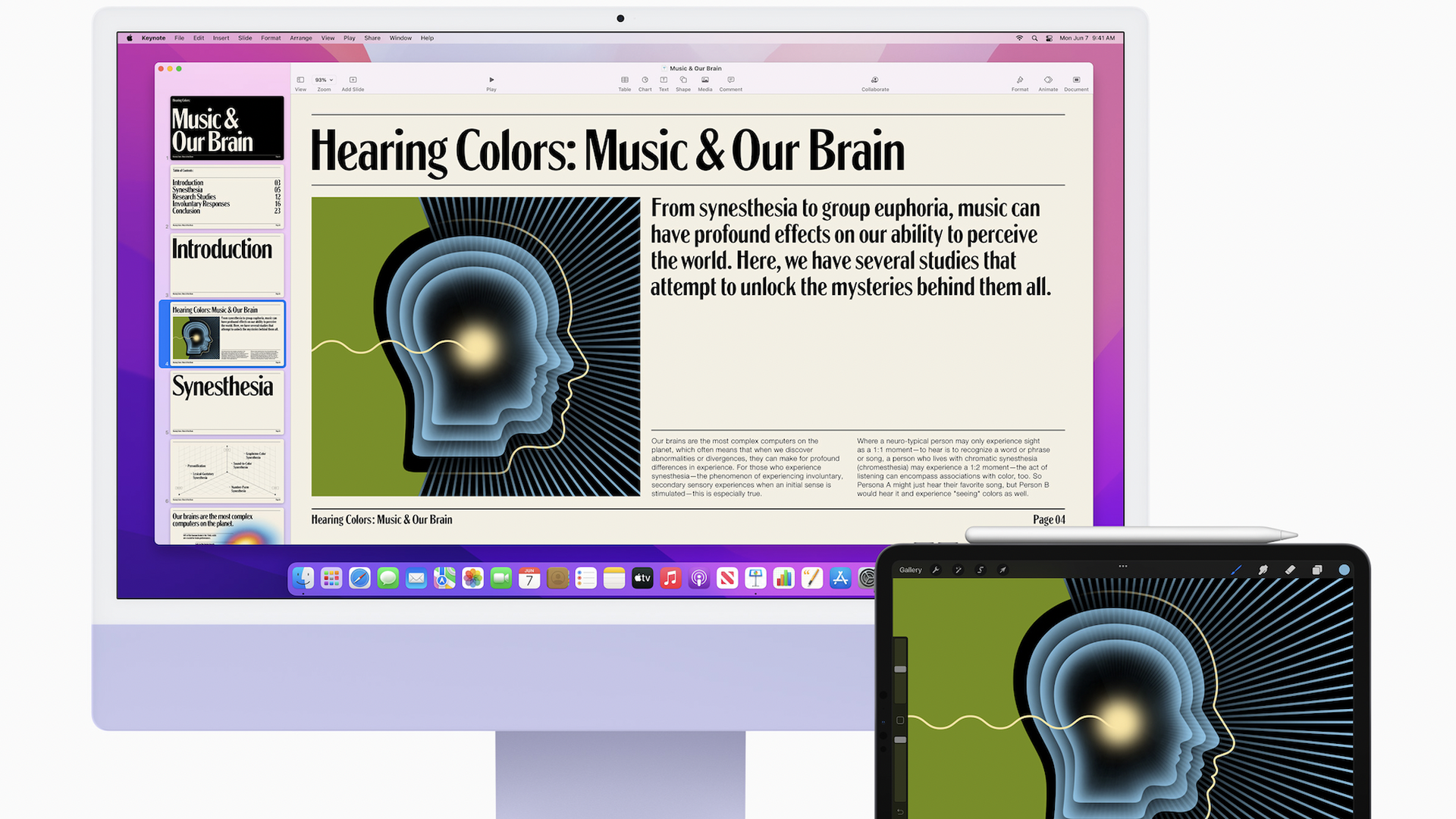Return to Gallery in Procreate
The height and width of the screenshot is (819, 1456).
point(911,570)
